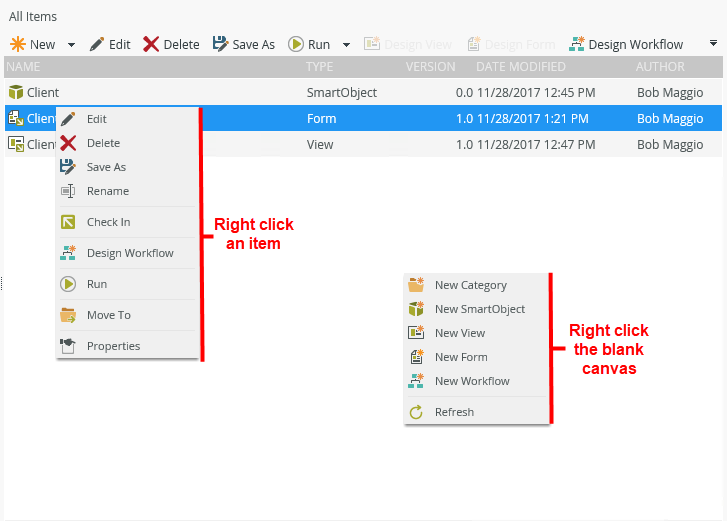Image resolution: width=727 pixels, height=521 pixels.
Task: Select New View in canvas menu
Action: 476,334
